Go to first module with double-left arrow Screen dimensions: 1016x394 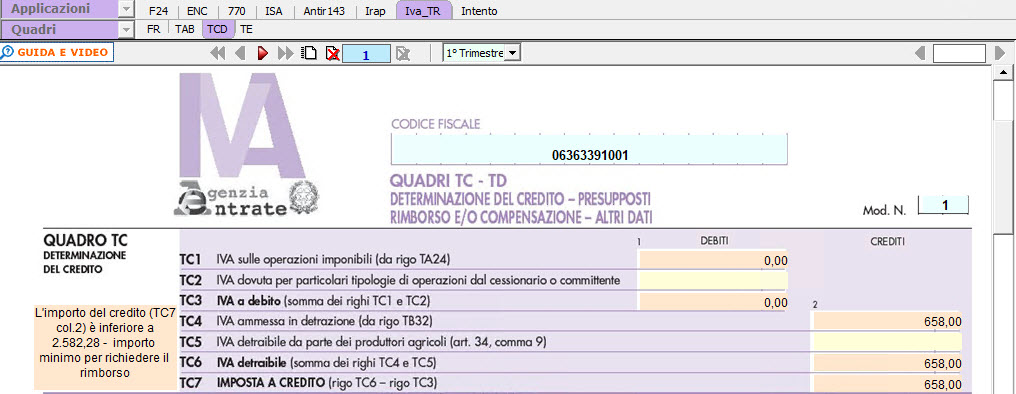[218, 53]
